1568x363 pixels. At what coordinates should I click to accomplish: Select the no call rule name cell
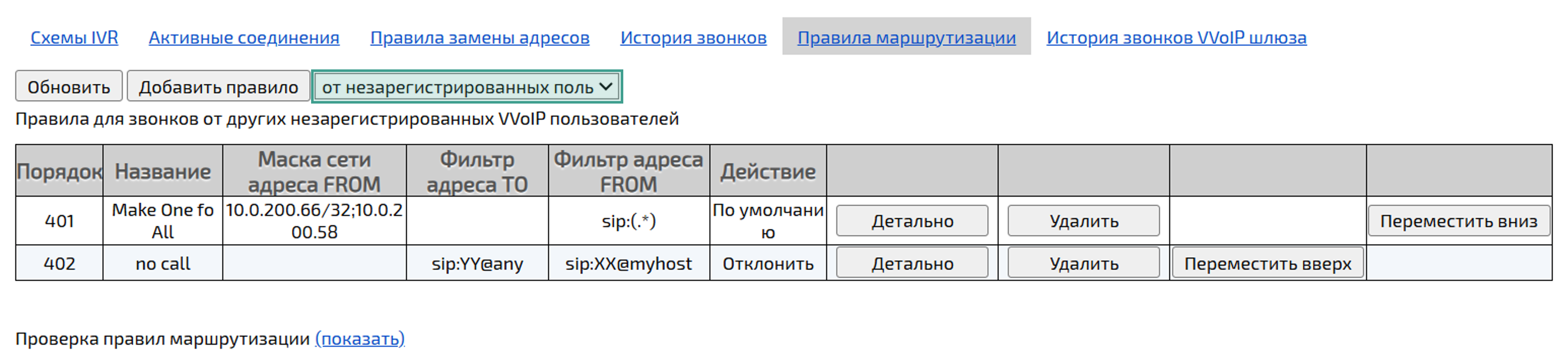(x=163, y=263)
